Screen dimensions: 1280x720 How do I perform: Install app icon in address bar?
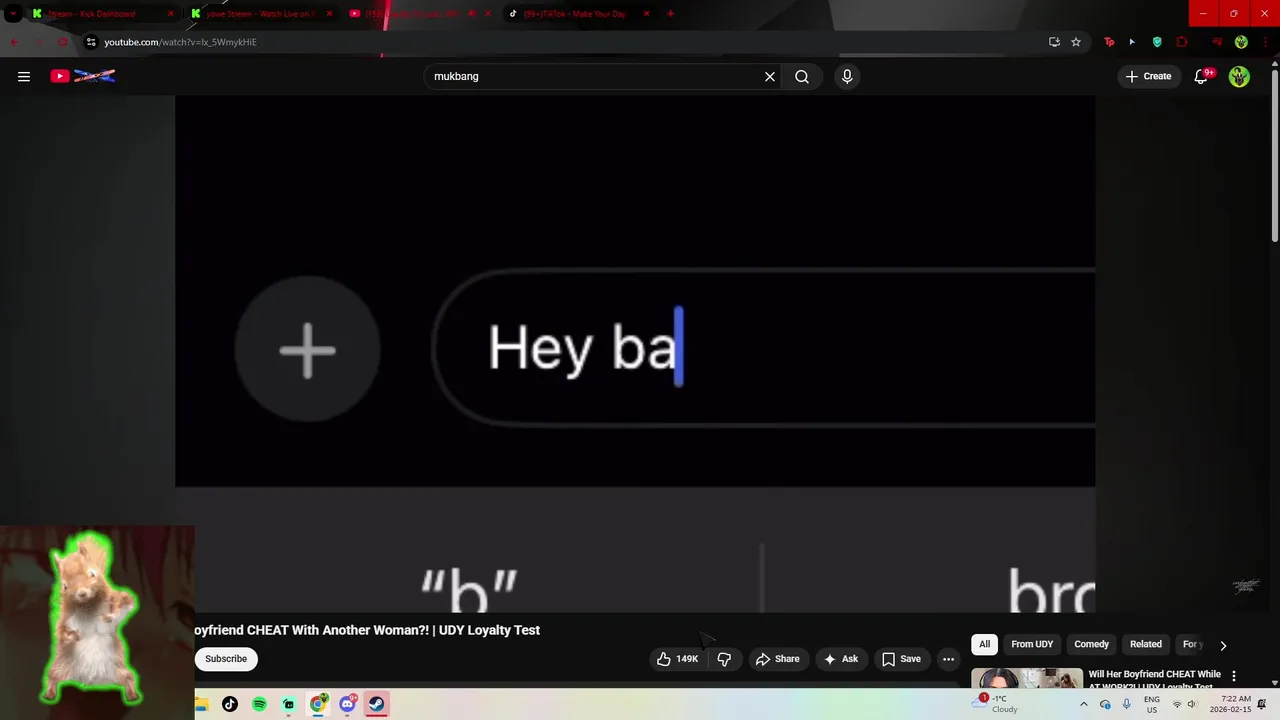(1054, 42)
